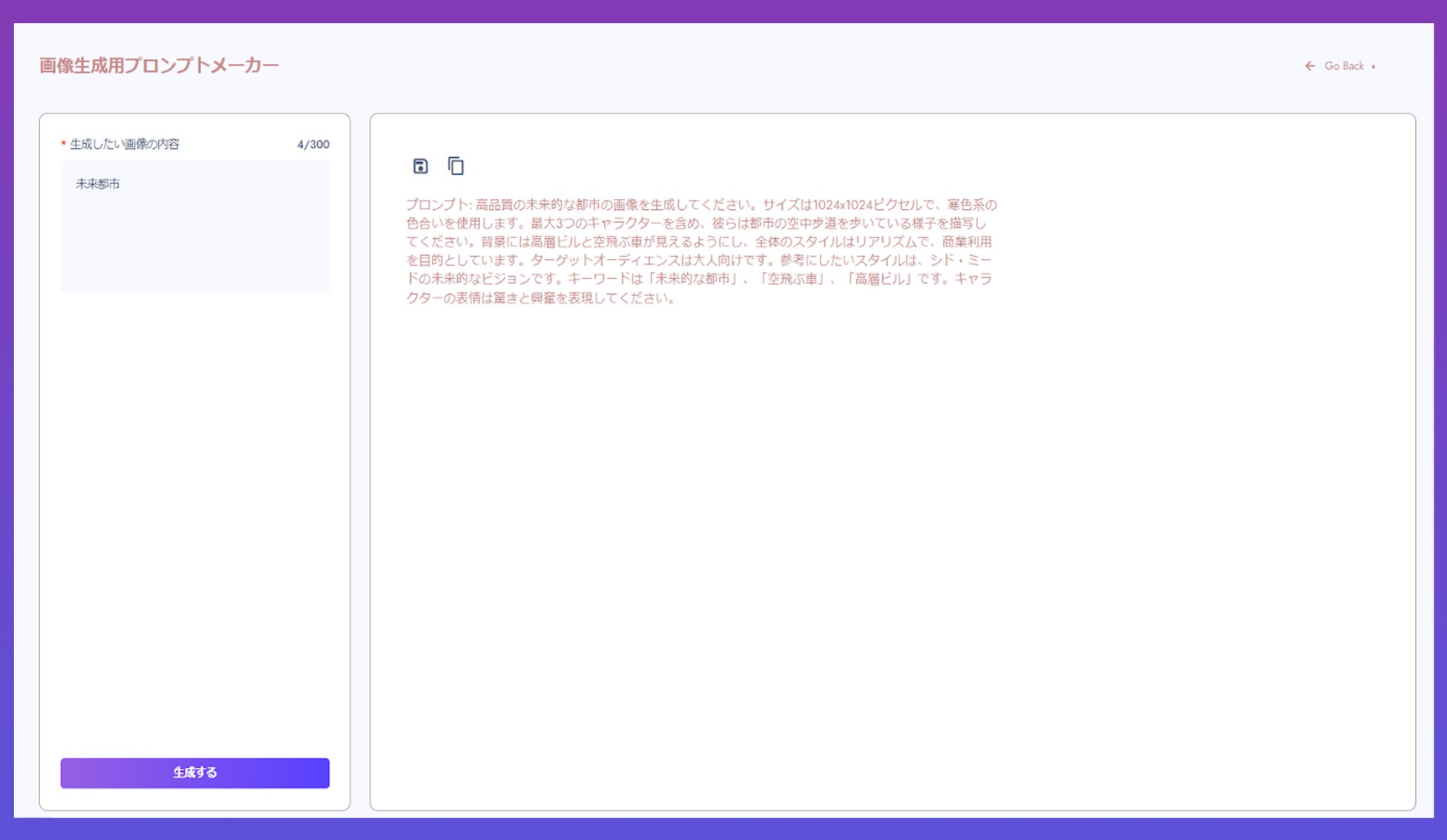
Task: Click the 「空飛ぶ車」 keyword in the output
Action: tap(792, 279)
